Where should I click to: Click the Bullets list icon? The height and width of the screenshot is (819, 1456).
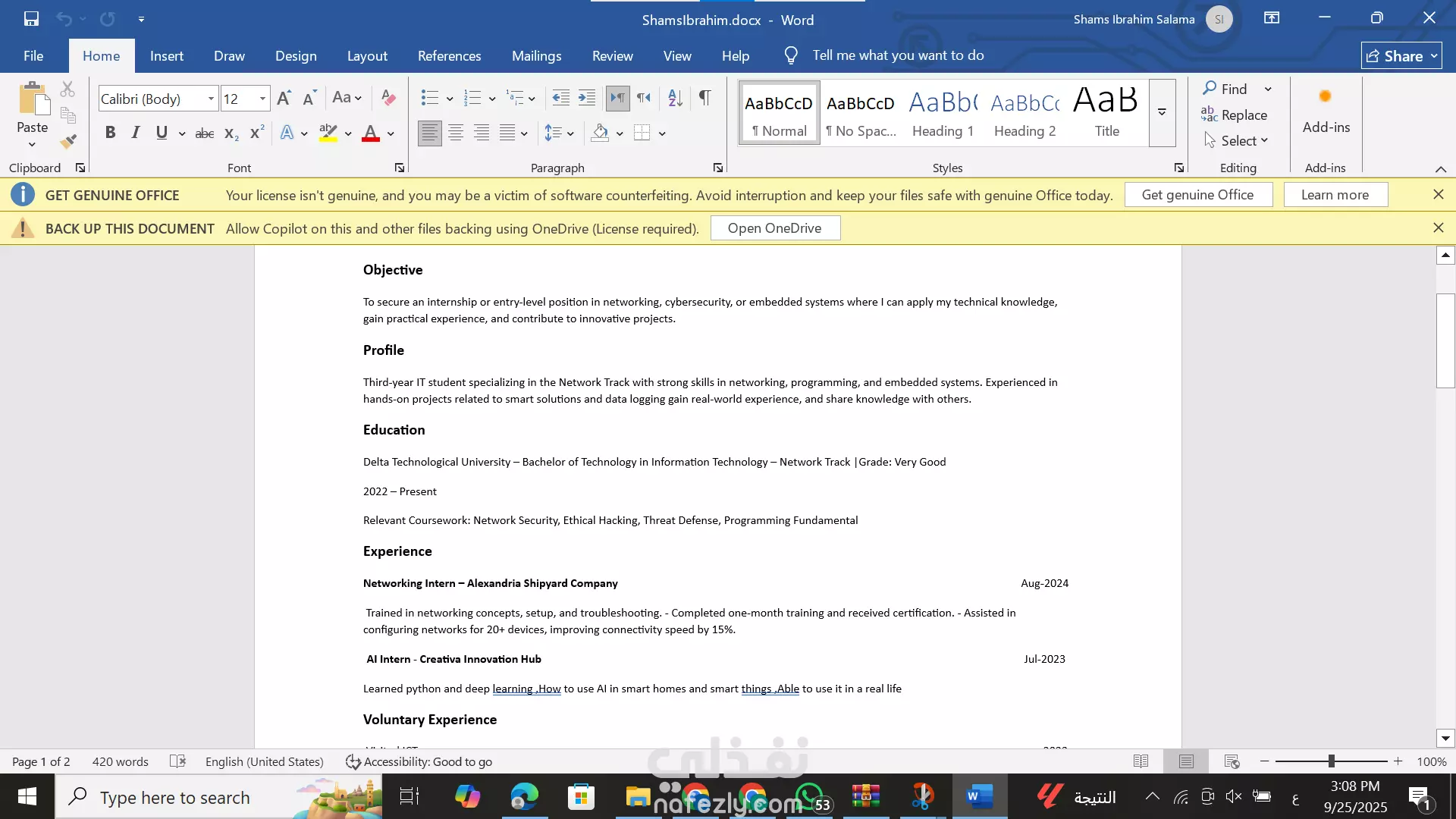[x=429, y=98]
